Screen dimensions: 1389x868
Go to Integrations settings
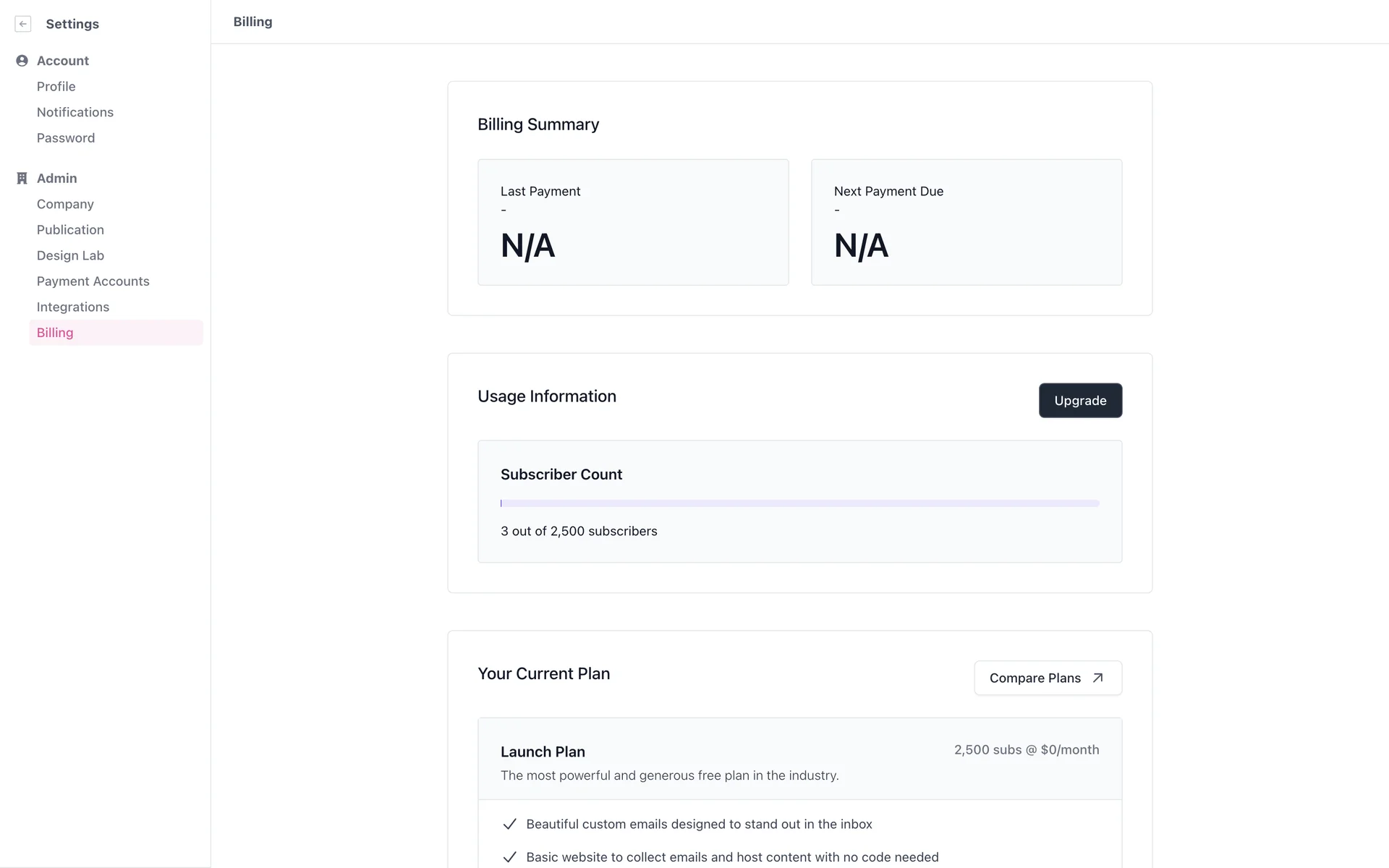[73, 307]
